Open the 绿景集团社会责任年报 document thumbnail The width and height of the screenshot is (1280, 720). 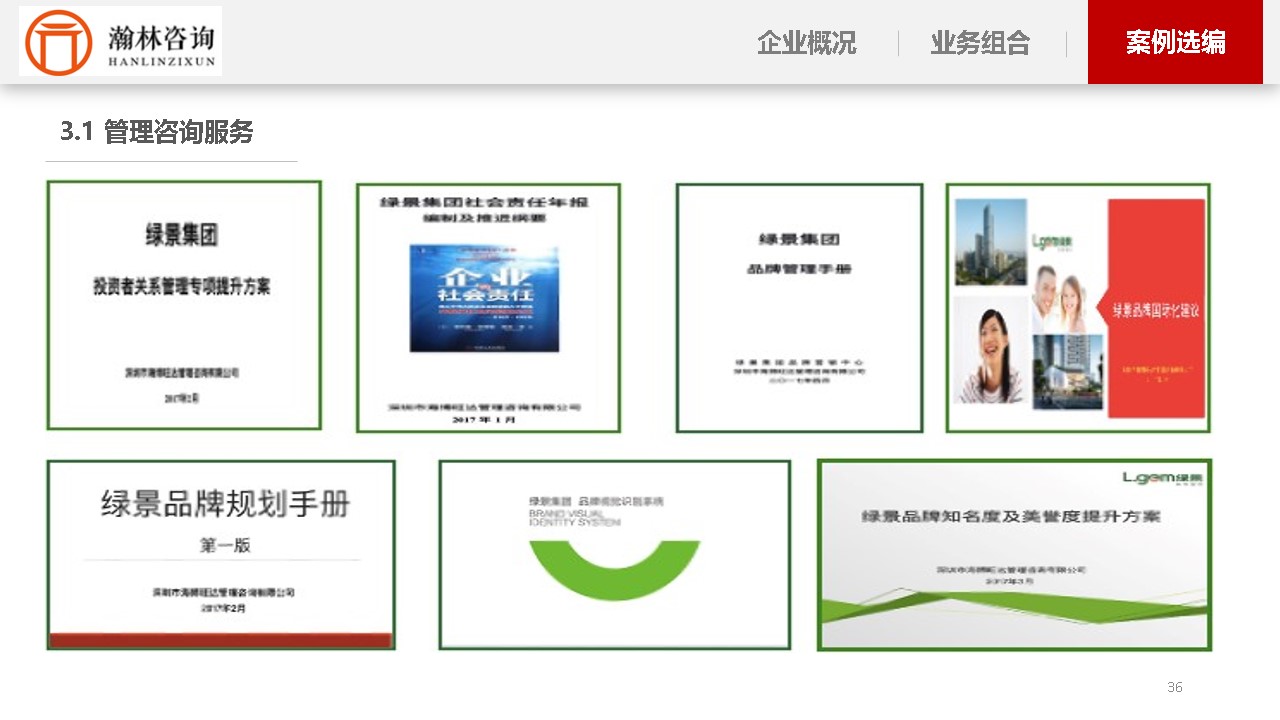point(488,308)
